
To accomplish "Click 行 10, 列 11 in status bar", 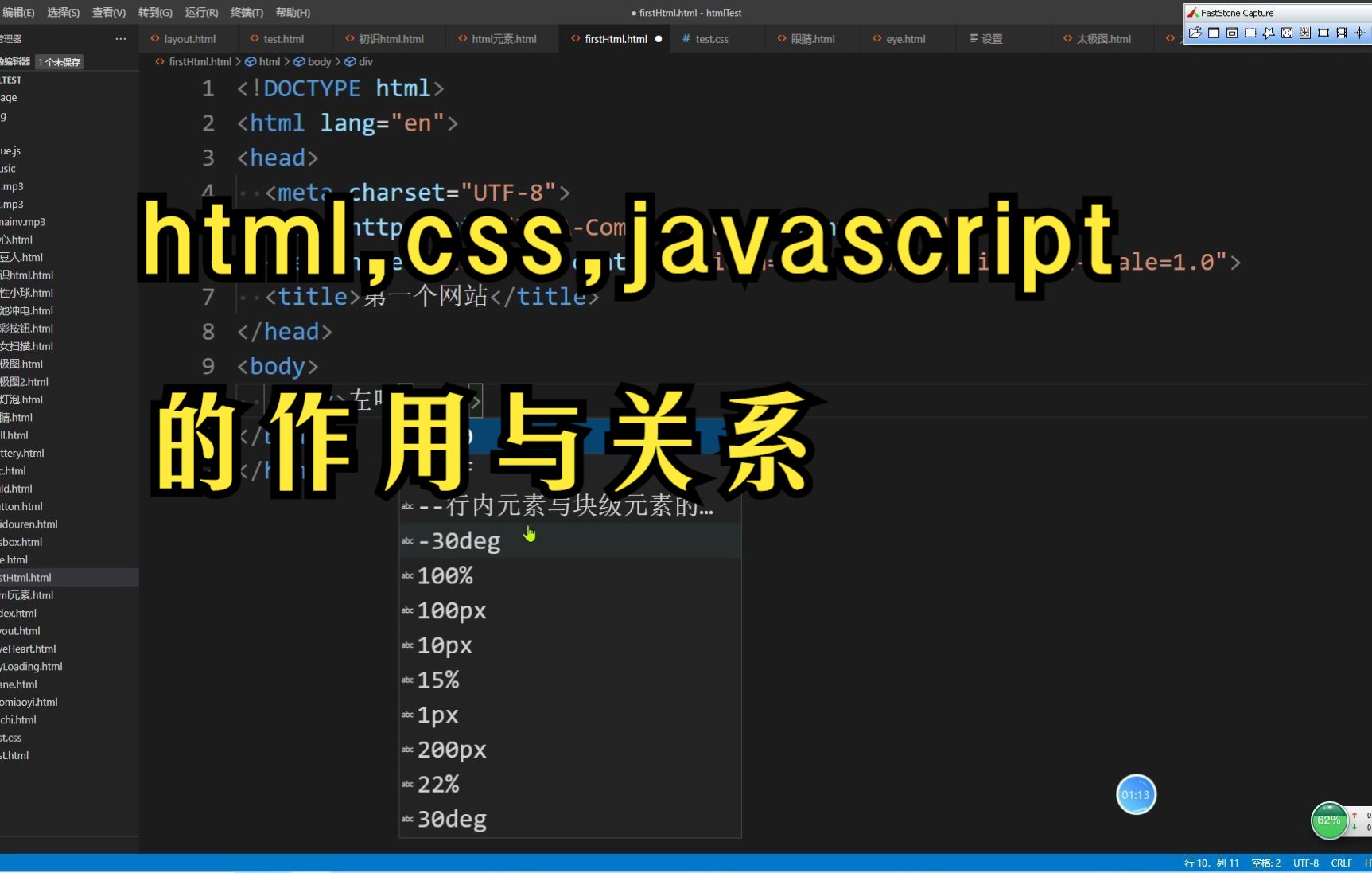I will pos(1211,863).
